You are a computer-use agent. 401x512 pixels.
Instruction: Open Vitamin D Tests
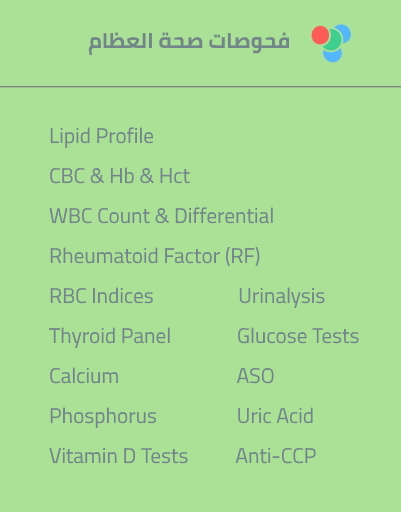point(119,456)
